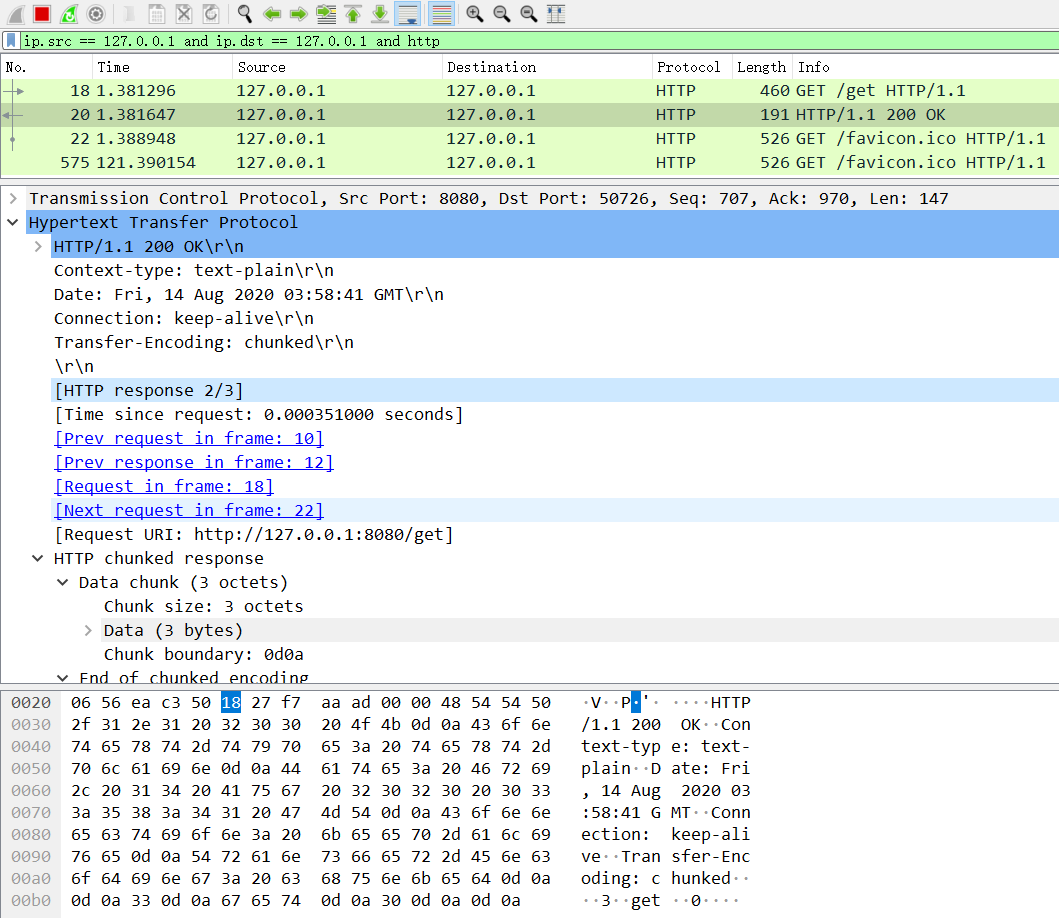Expand the Data (3 bytes) field

coord(88,630)
